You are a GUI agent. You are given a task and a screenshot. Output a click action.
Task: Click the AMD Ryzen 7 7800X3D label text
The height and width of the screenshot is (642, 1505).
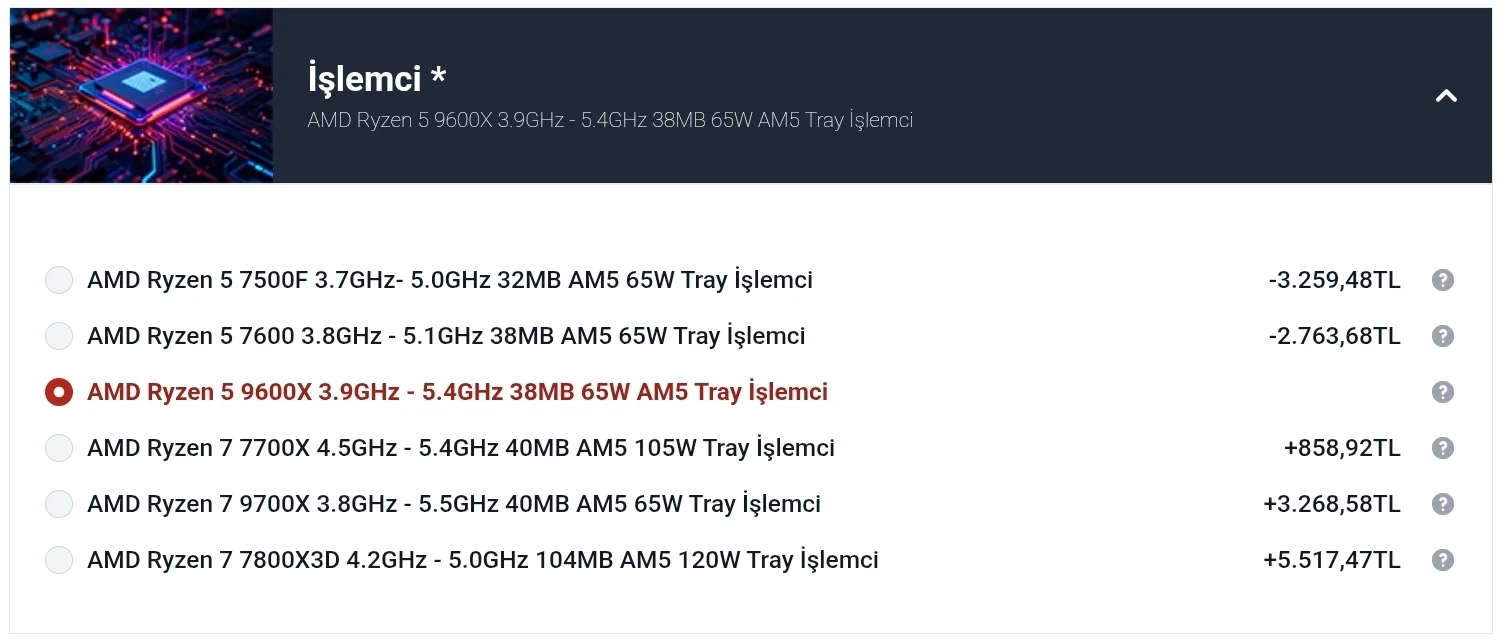click(482, 560)
